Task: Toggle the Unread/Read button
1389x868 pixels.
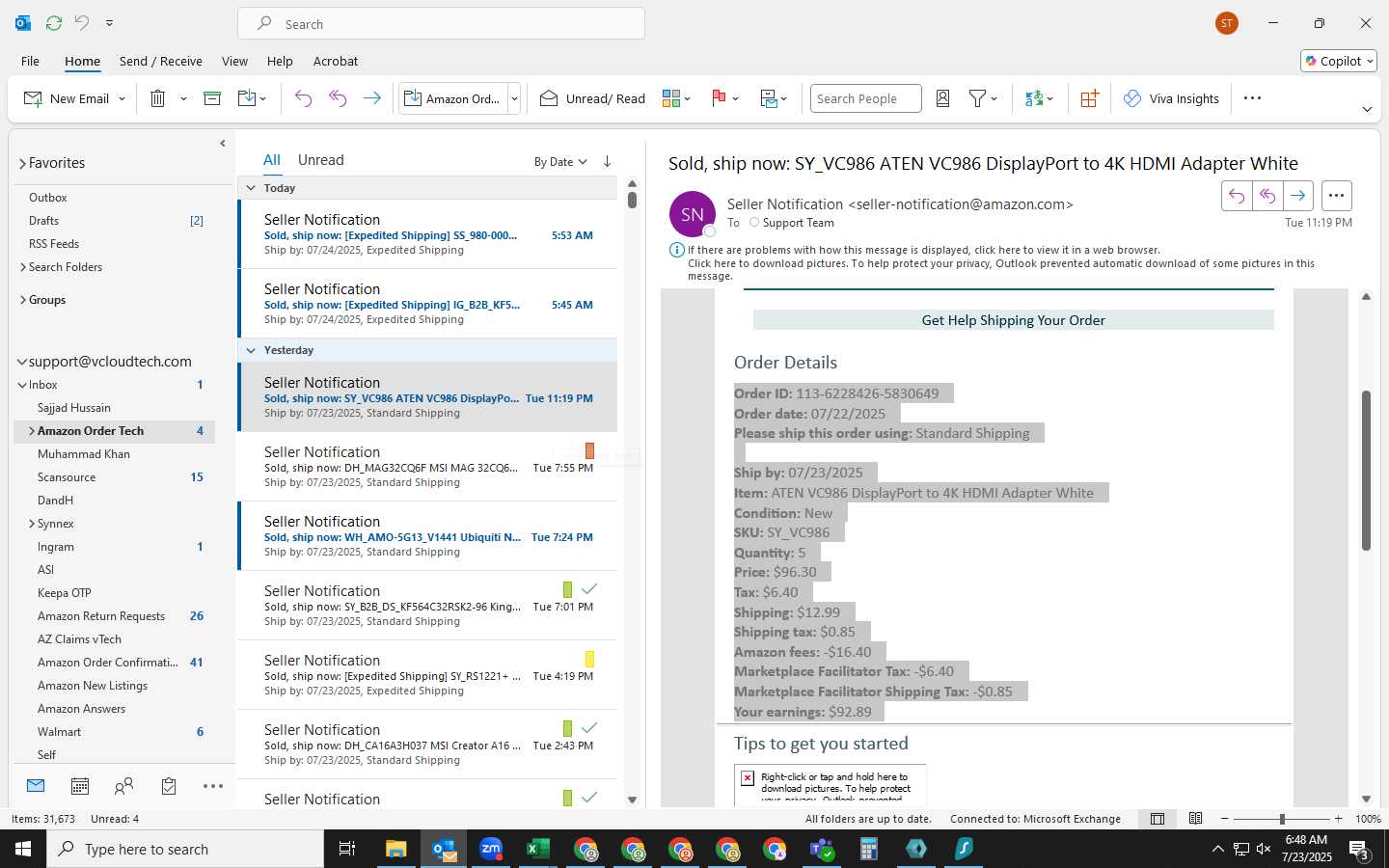Action: [x=592, y=98]
